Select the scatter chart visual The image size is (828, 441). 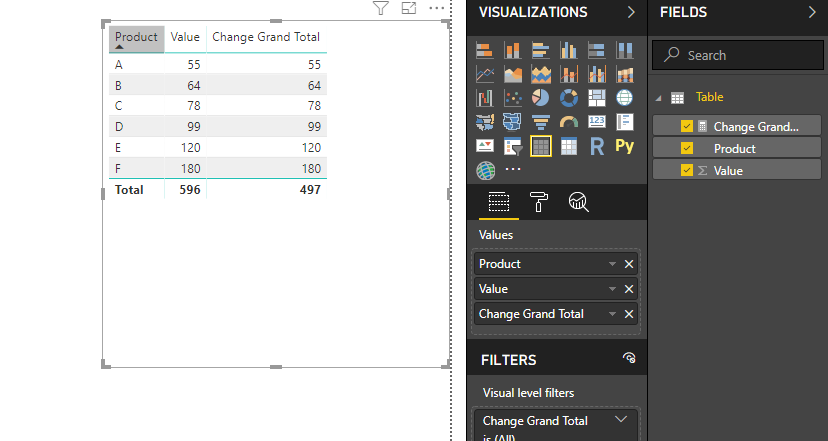coord(513,98)
